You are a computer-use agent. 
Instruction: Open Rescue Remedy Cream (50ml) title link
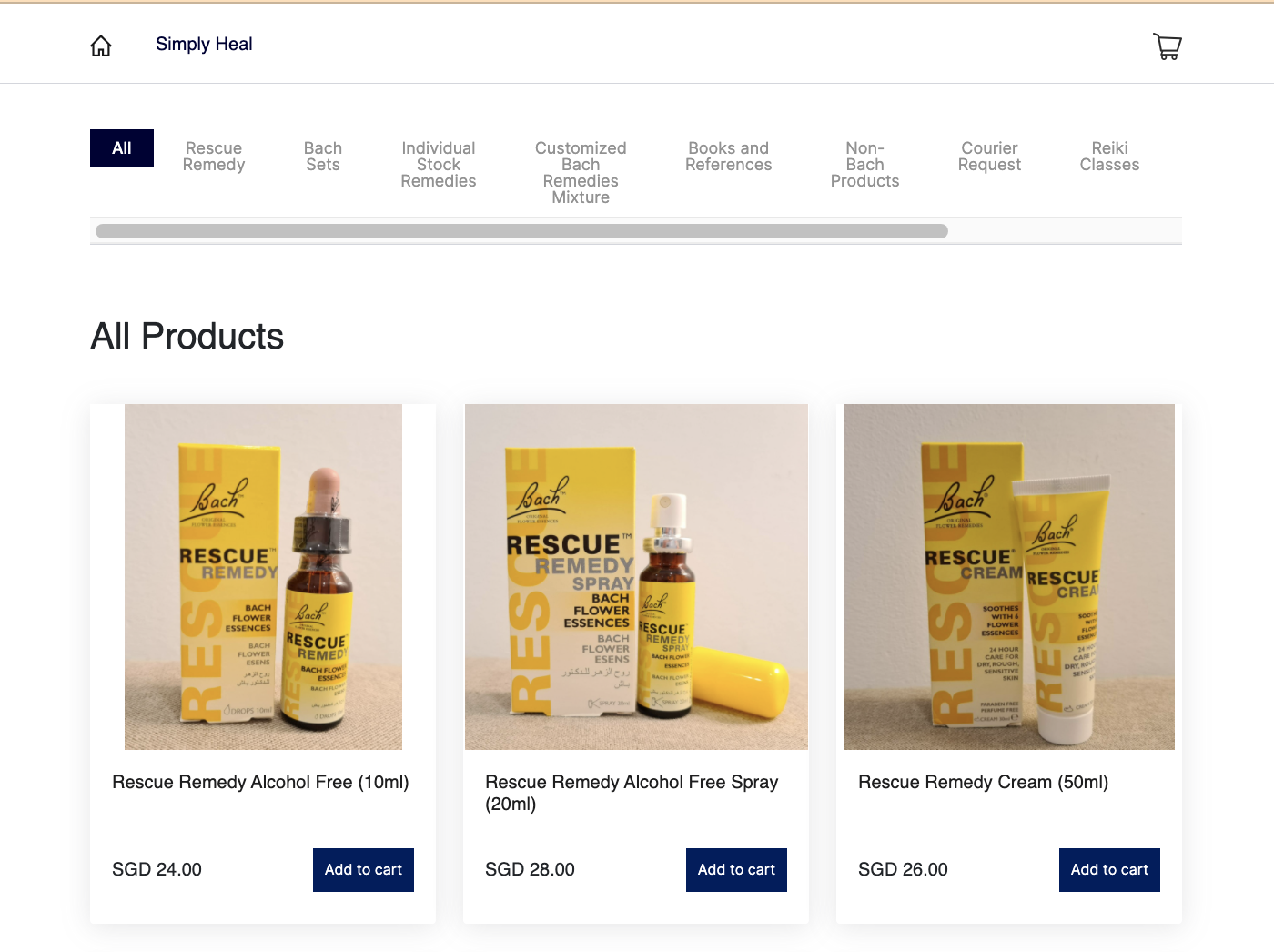[984, 782]
